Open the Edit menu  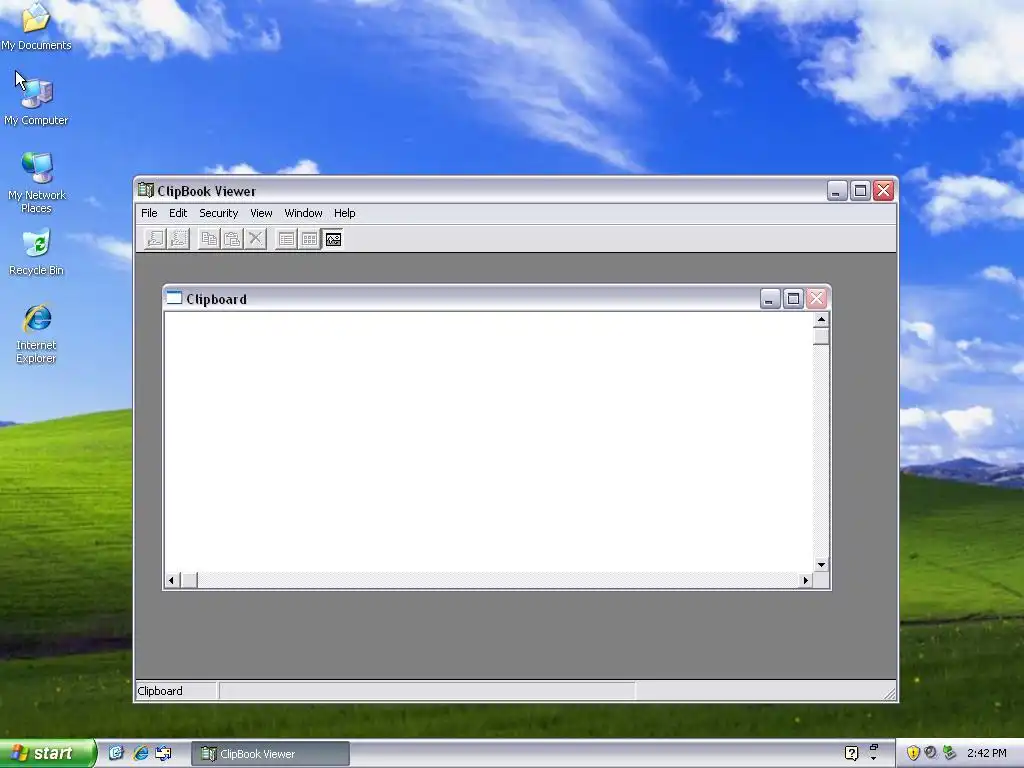point(178,213)
